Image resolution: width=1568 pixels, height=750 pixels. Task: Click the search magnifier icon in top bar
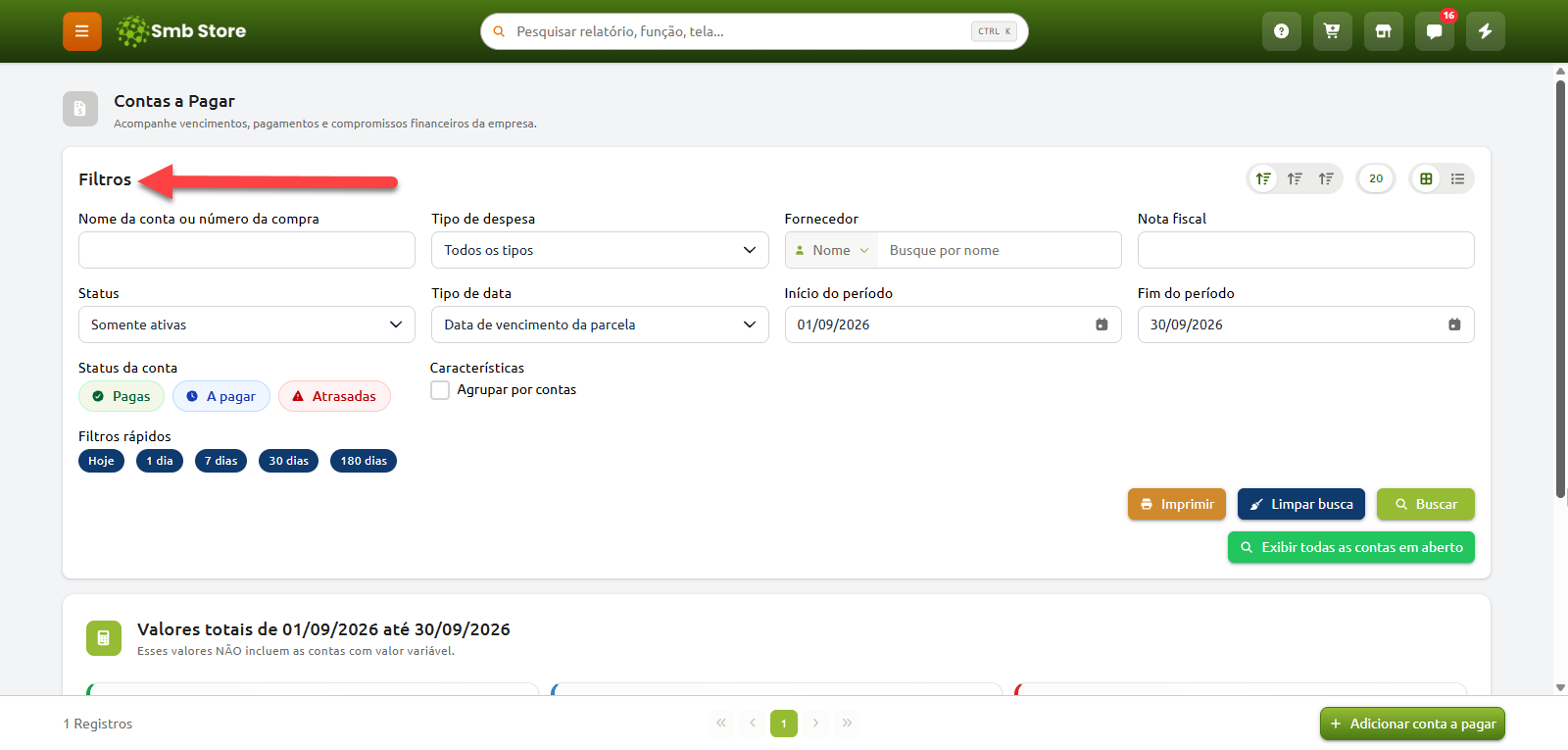pyautogui.click(x=499, y=31)
